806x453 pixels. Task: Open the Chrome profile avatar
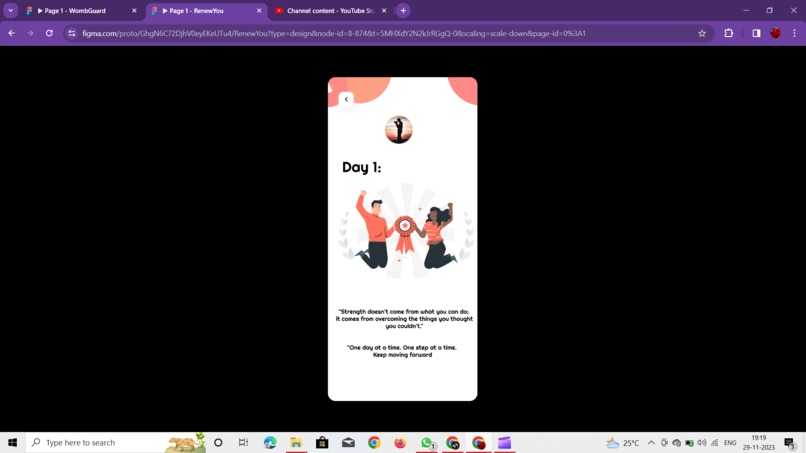775,33
